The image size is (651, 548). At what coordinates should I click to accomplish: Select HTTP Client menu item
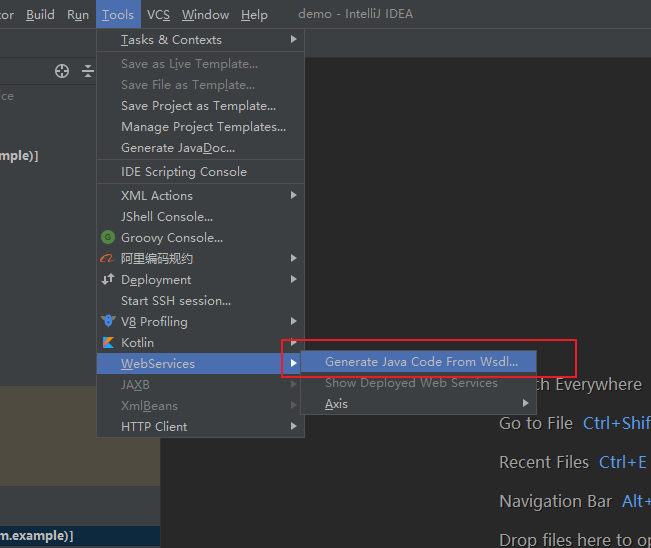201,426
